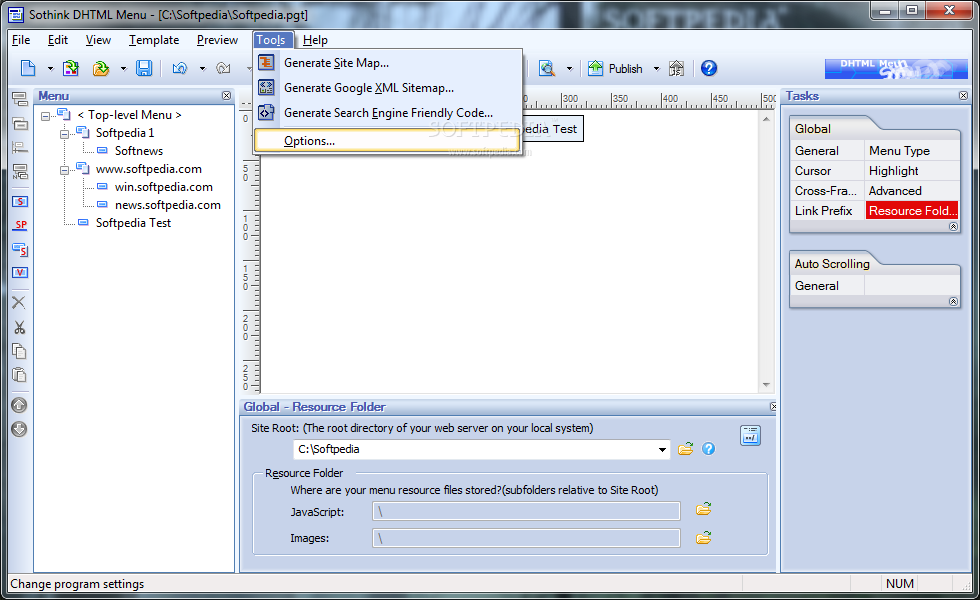Click the Move Up round arrow icon
980x600 pixels.
click(x=19, y=405)
